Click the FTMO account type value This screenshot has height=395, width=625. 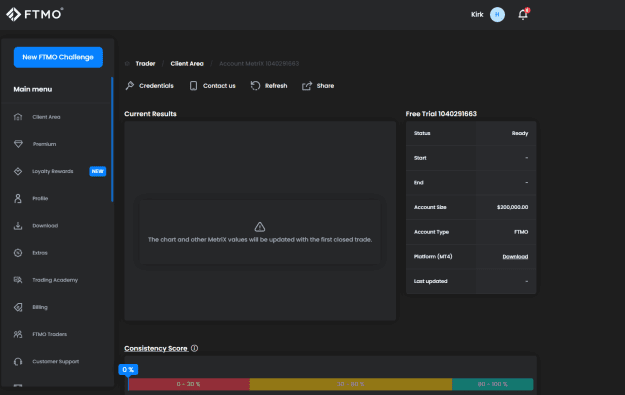(x=521, y=232)
